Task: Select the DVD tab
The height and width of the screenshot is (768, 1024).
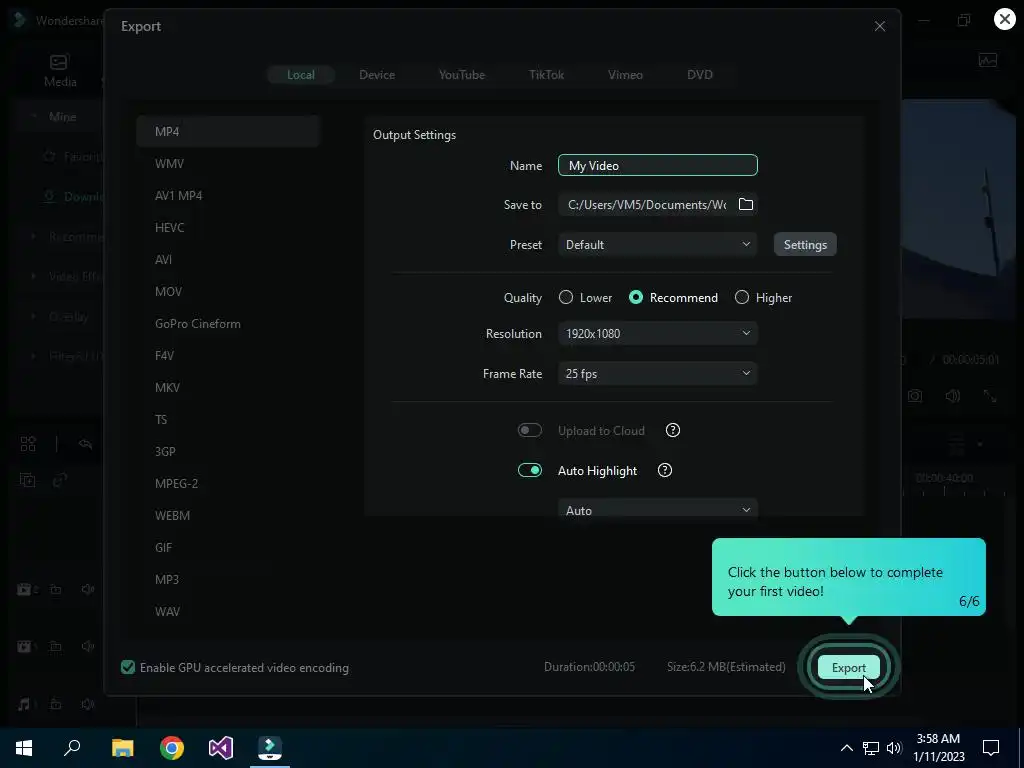Action: point(699,74)
